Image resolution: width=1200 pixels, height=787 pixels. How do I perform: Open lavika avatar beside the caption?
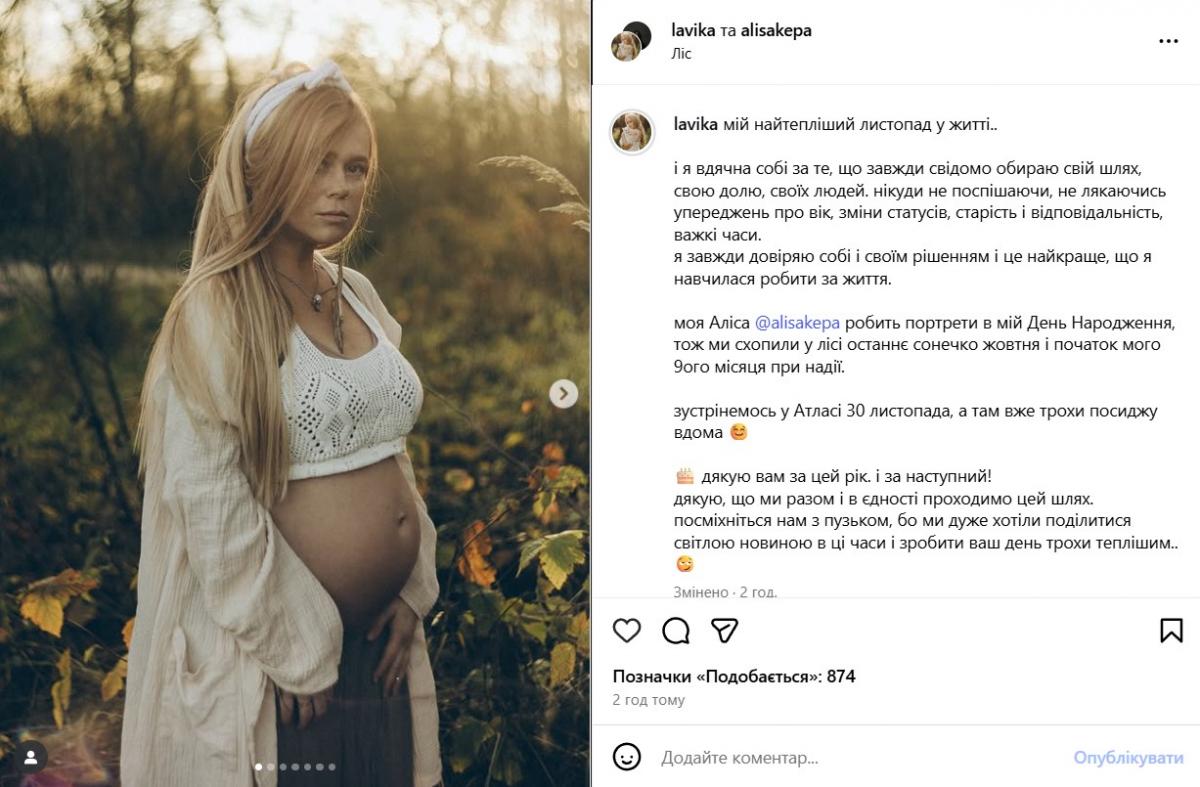[631, 131]
